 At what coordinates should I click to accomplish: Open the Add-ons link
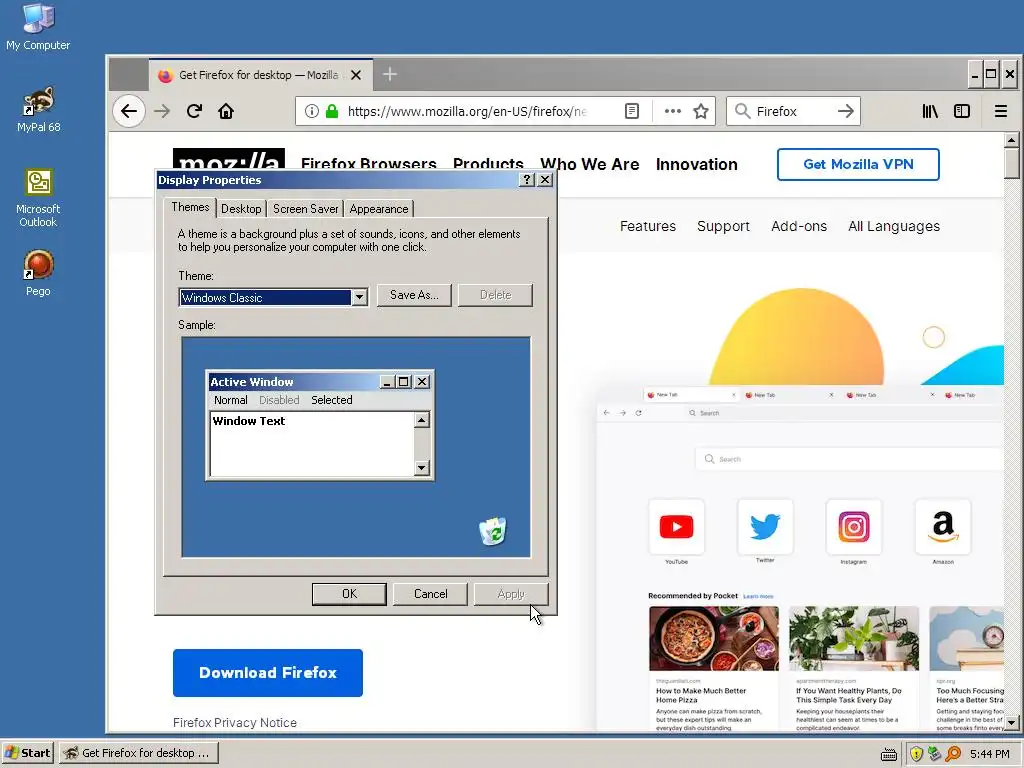point(799,226)
